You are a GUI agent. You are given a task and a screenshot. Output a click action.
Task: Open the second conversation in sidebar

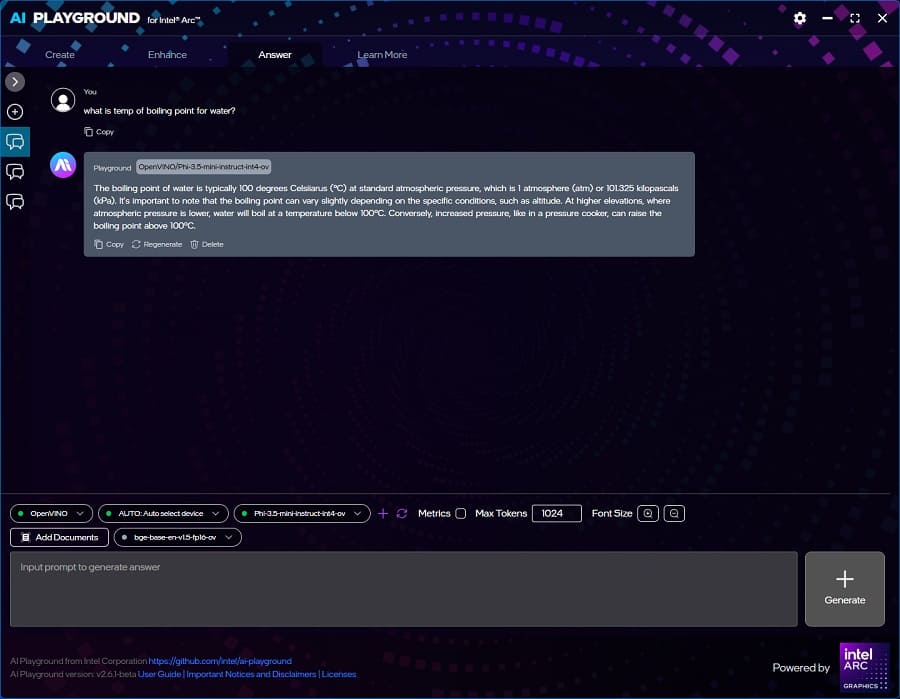tap(15, 172)
